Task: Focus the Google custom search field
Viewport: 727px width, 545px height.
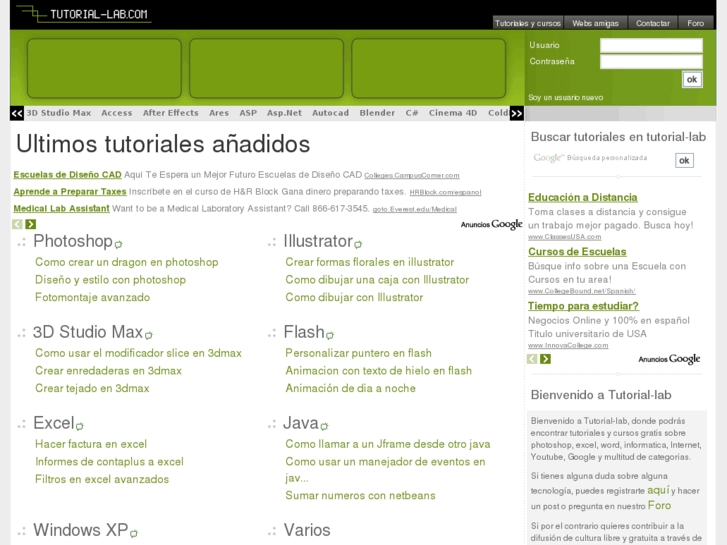Action: [x=601, y=159]
